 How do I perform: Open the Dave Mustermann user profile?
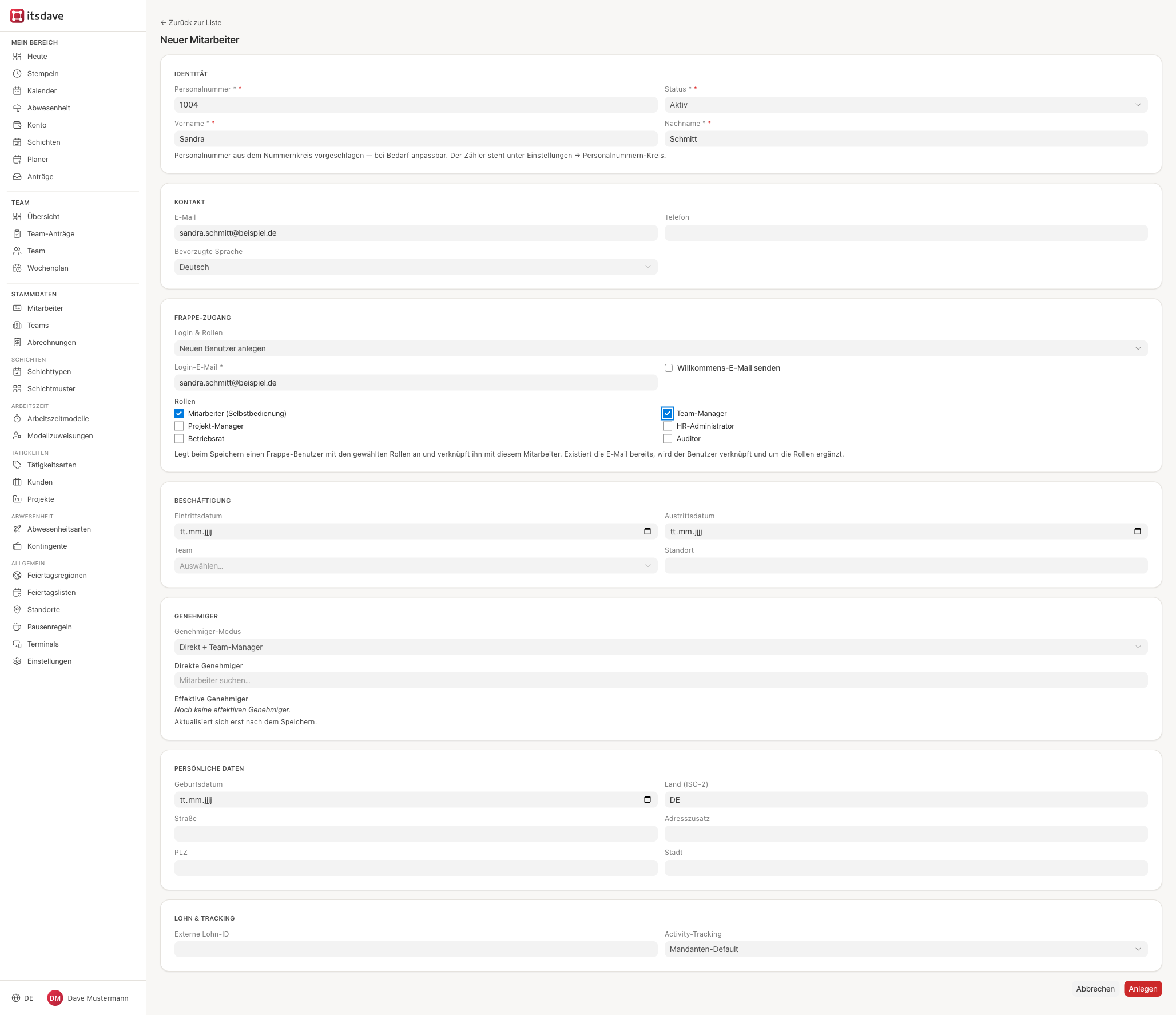[88, 998]
